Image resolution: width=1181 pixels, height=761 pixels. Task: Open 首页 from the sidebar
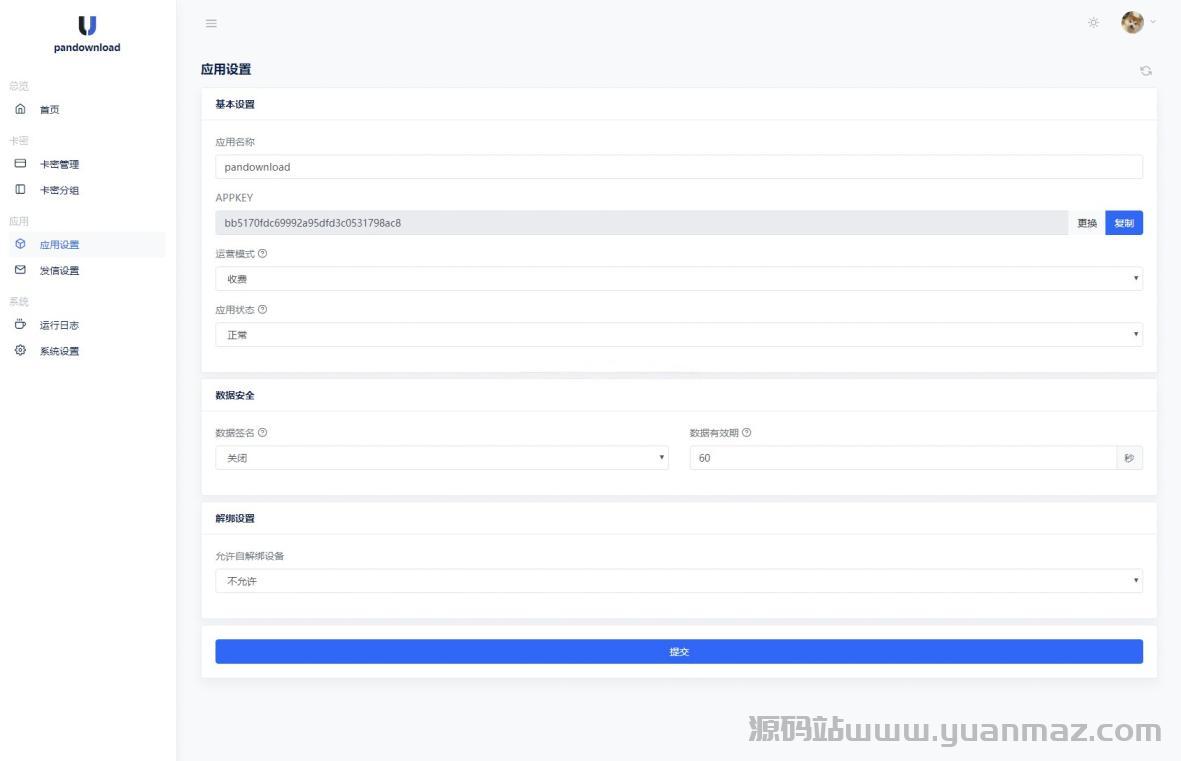pos(50,110)
